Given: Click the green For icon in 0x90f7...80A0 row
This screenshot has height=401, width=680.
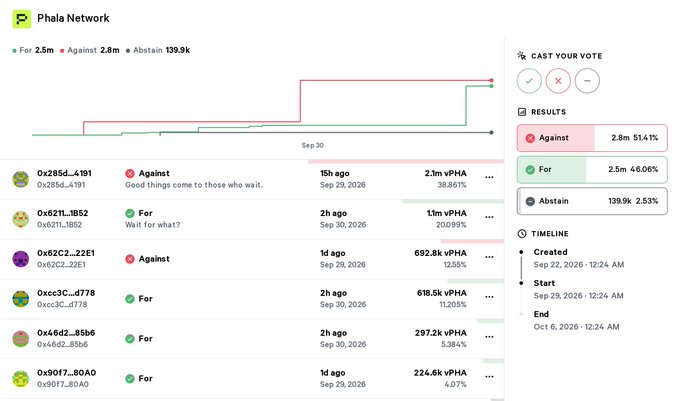Looking at the screenshot, I should pyautogui.click(x=130, y=378).
